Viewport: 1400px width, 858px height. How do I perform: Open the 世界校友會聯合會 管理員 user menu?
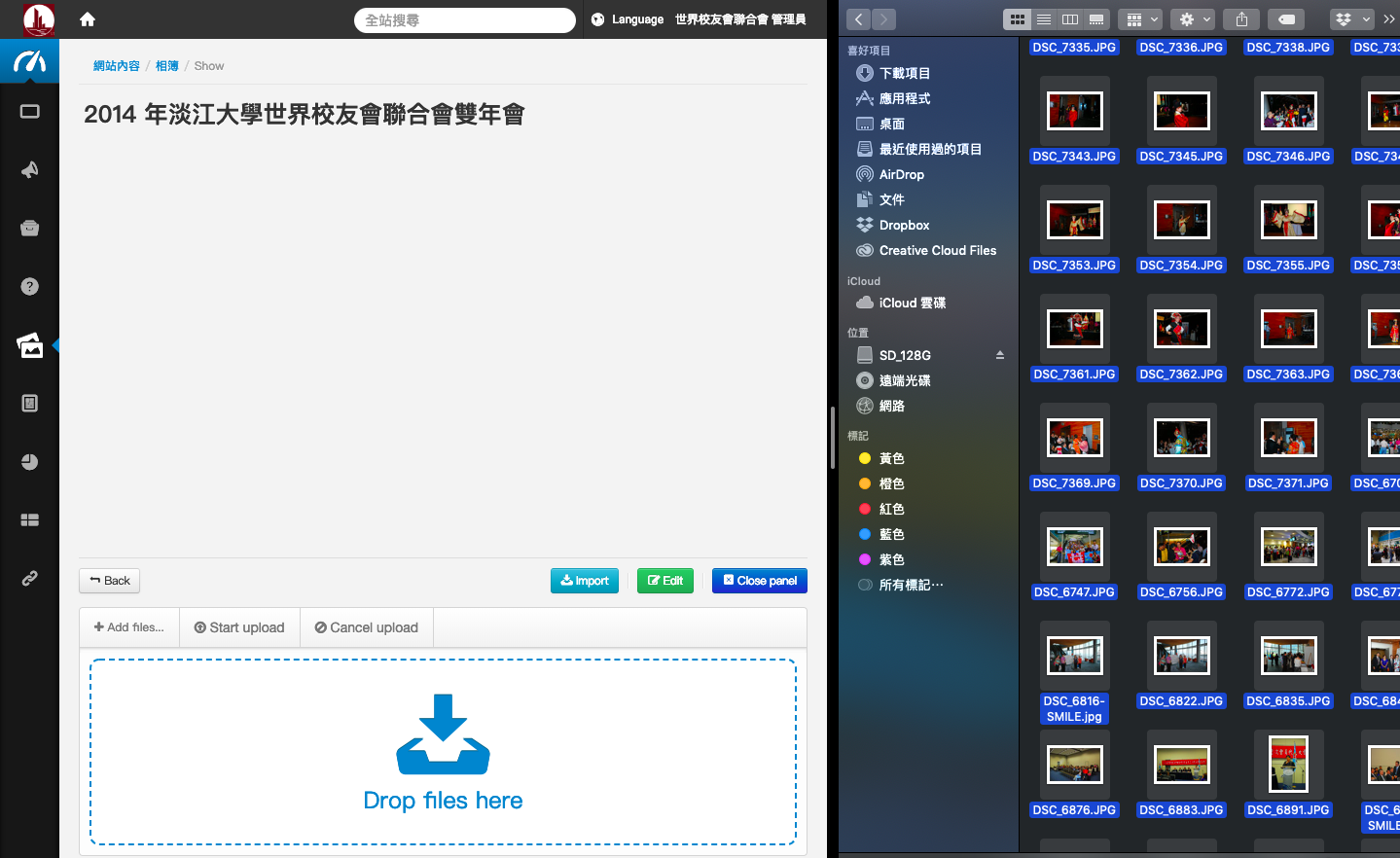740,19
